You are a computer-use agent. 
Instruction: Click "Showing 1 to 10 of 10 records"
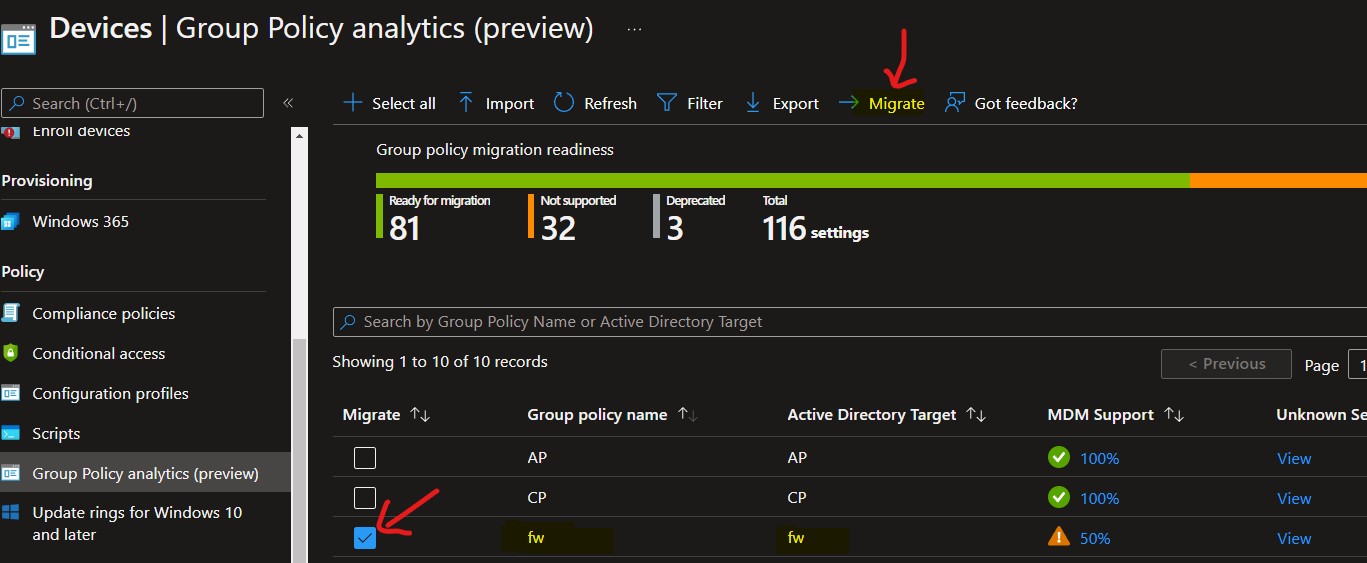point(440,361)
